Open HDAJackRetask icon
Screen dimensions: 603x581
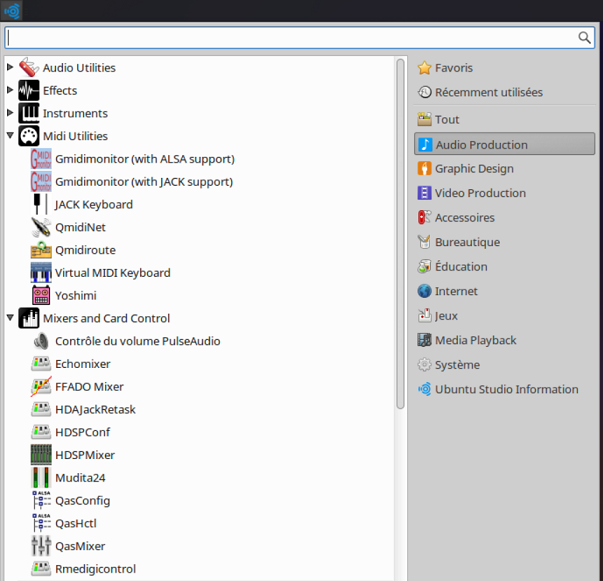tap(41, 409)
